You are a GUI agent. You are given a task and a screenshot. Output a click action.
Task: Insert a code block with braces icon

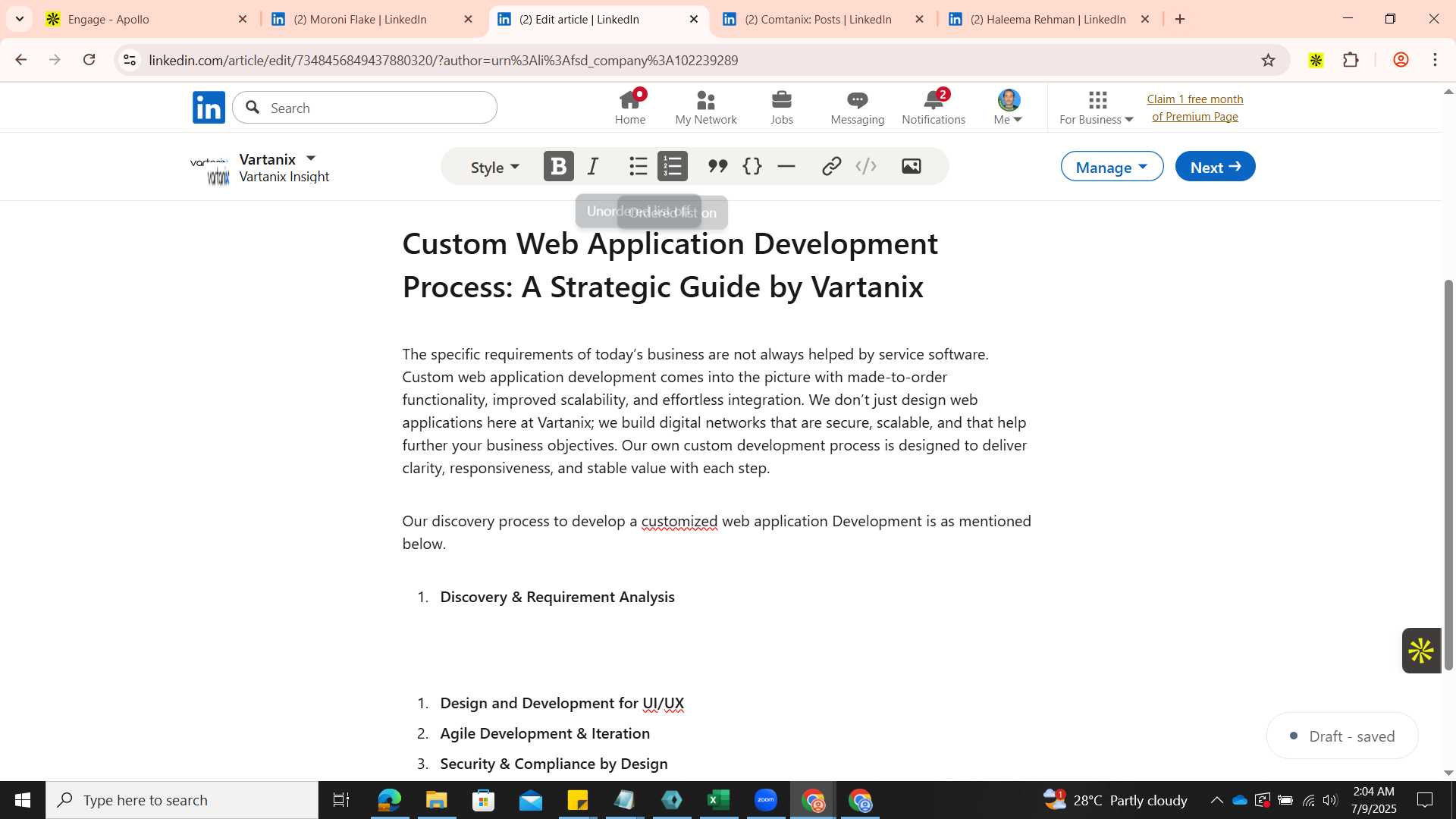[x=752, y=166]
